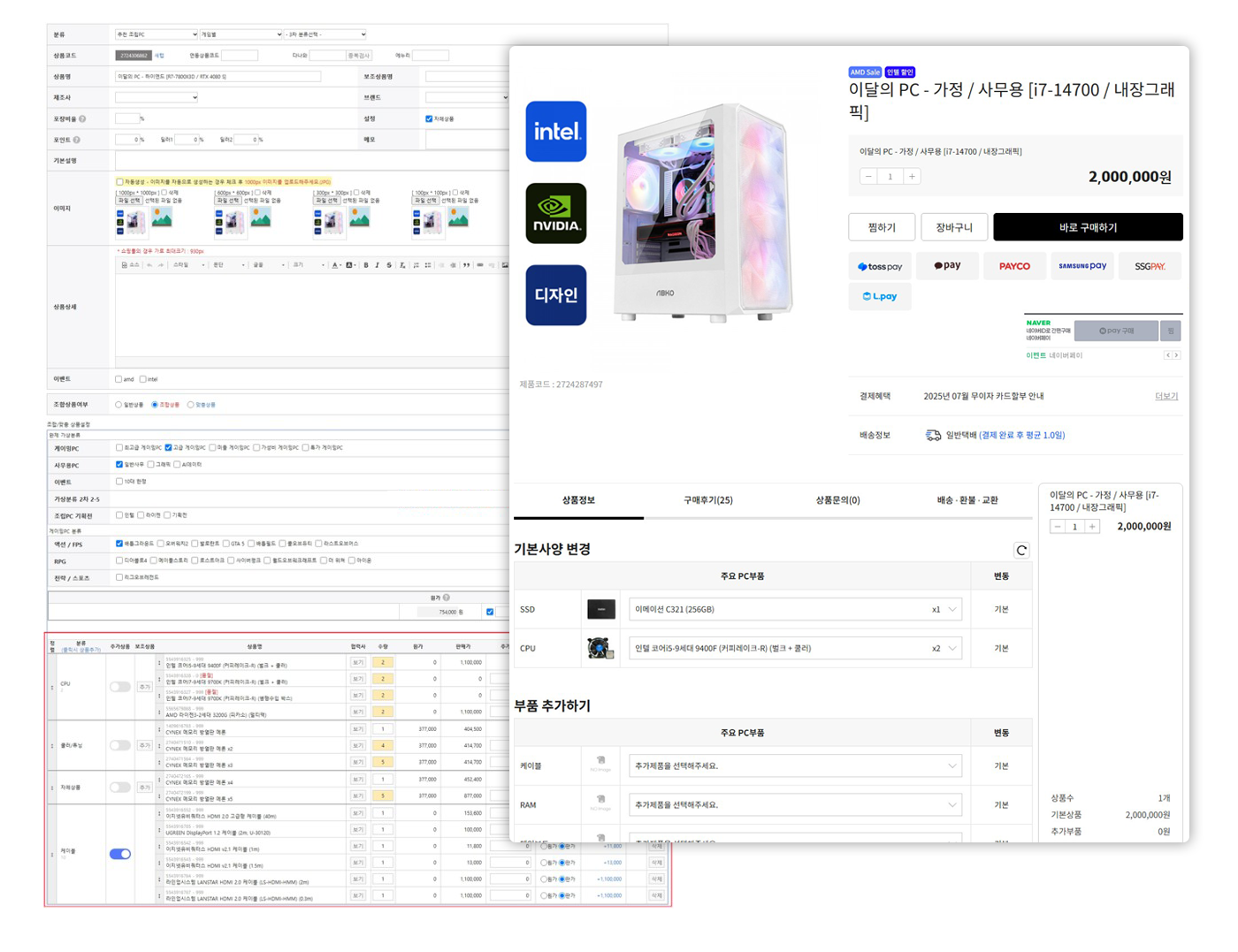Toggle the 케이블 add-on product switch off
Viewport: 1238px width, 952px height.
coord(120,854)
